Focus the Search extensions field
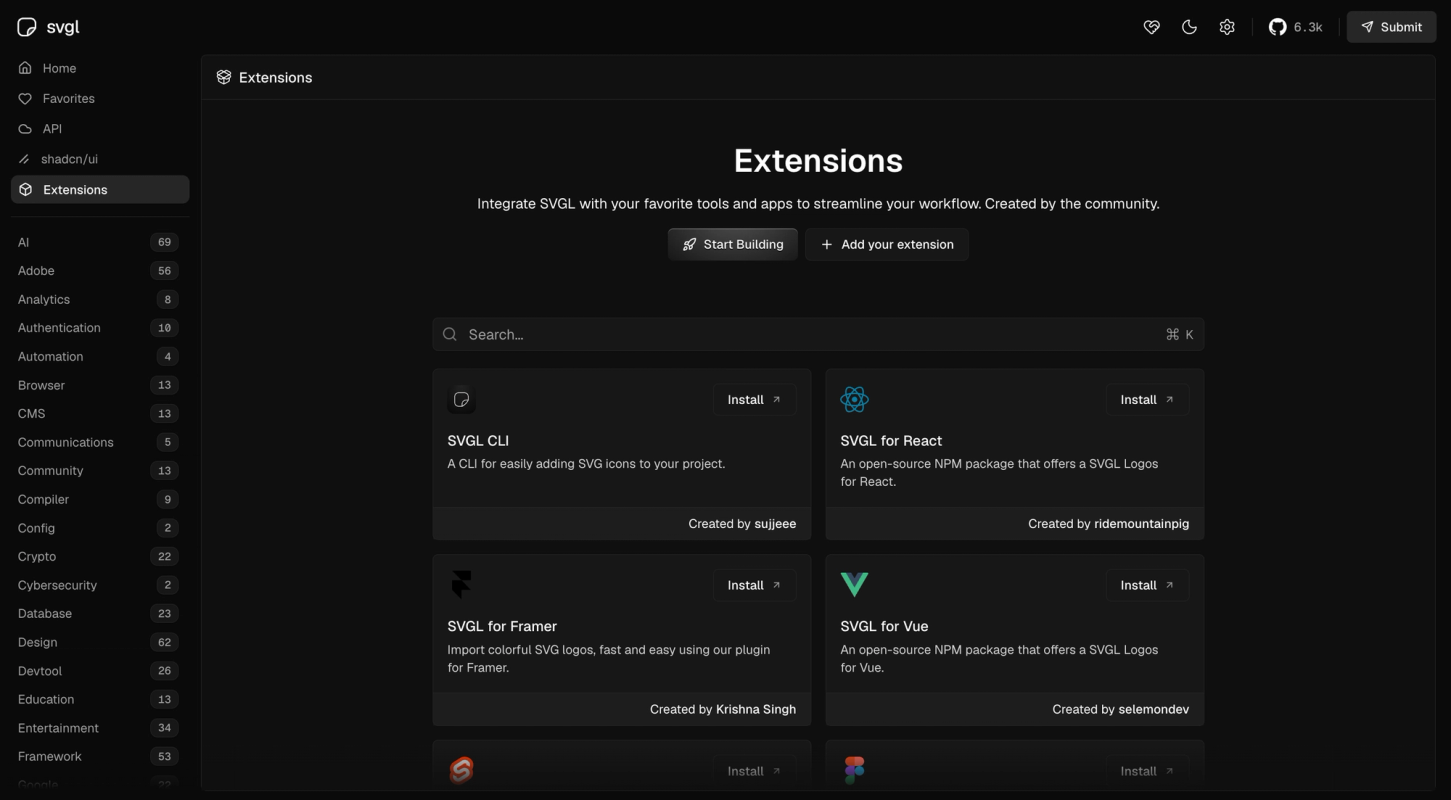This screenshot has height=800, width=1451. tap(818, 334)
